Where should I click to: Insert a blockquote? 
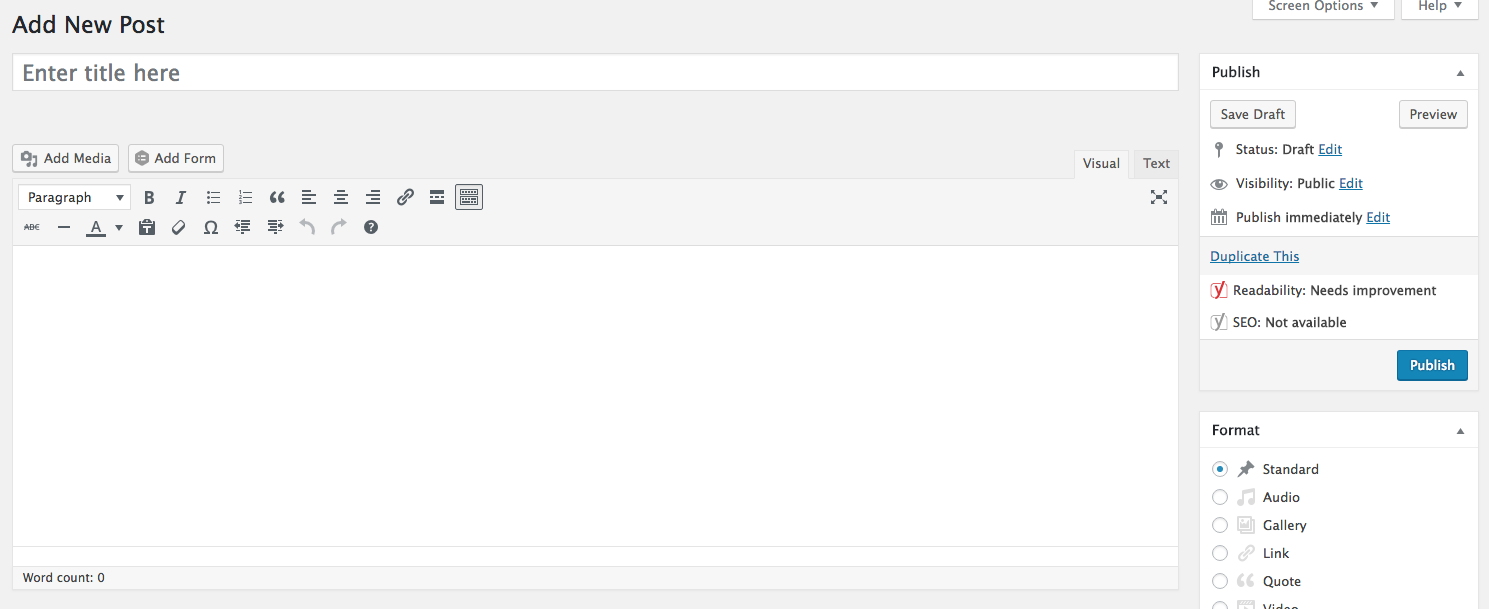click(277, 197)
